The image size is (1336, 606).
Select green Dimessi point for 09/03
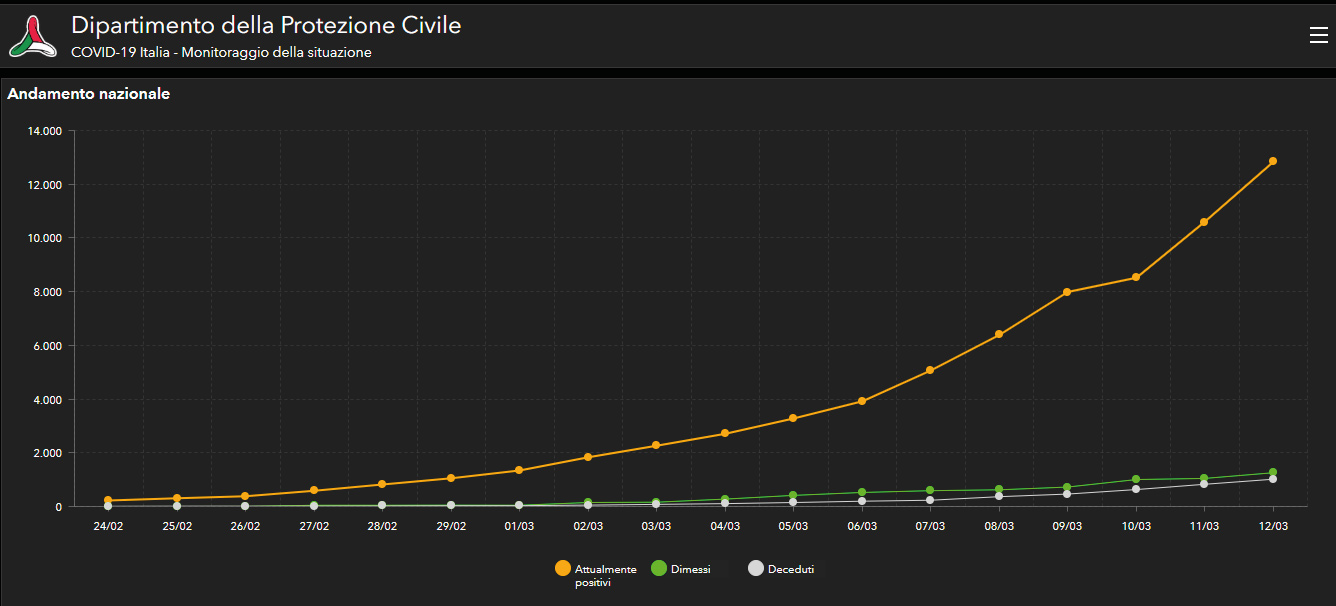[1067, 487]
